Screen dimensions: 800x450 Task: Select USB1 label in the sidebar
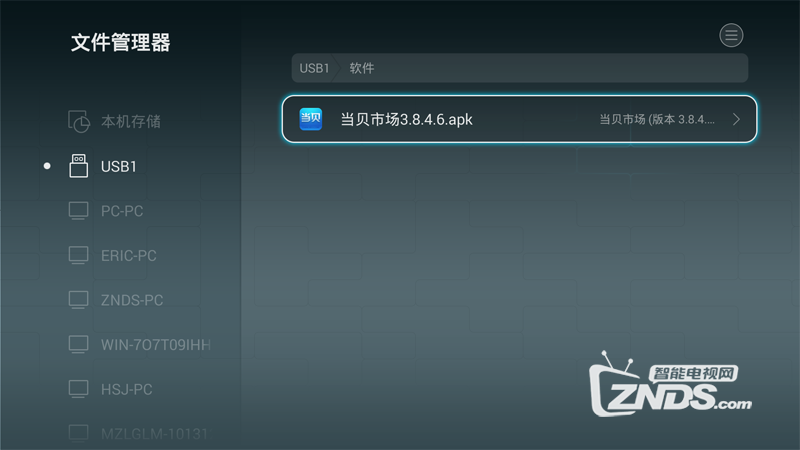coord(119,166)
